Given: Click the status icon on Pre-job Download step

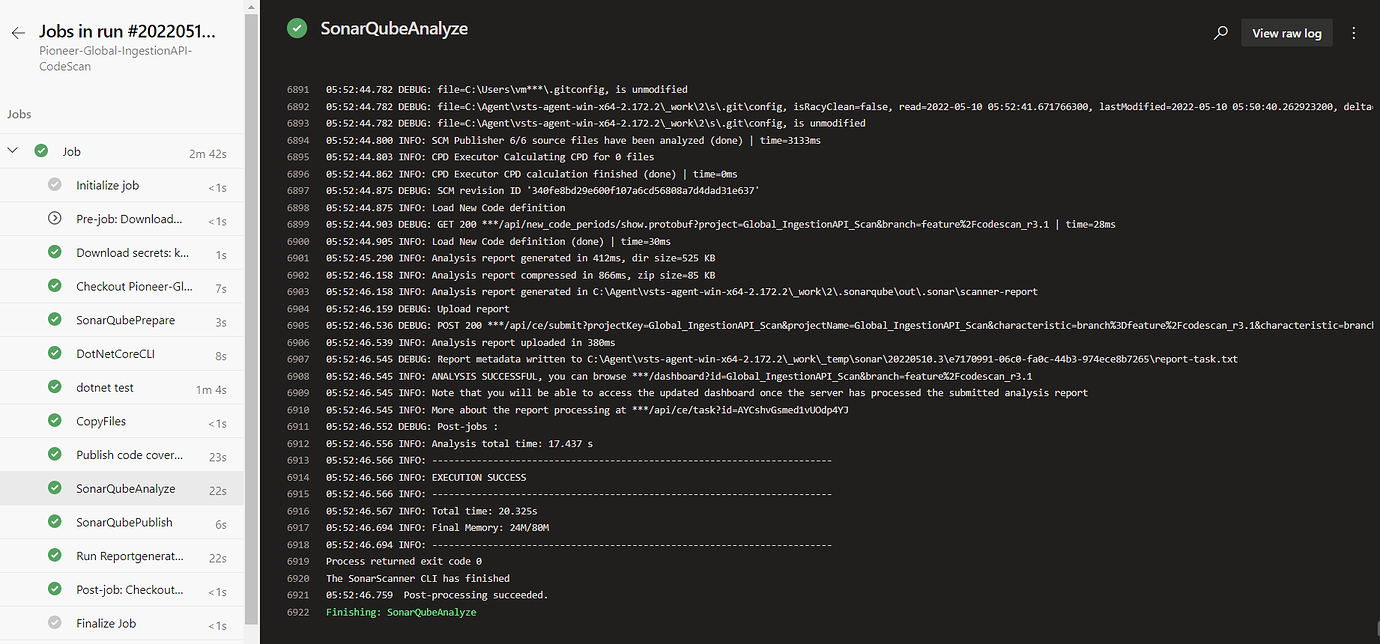Looking at the screenshot, I should [x=55, y=219].
